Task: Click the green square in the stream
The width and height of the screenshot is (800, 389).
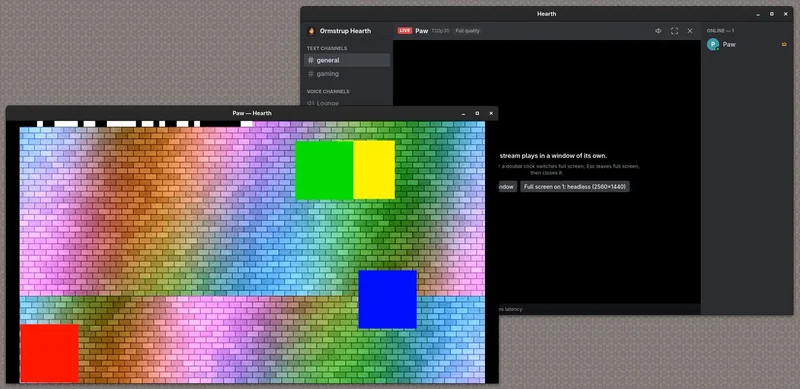Action: (x=324, y=170)
